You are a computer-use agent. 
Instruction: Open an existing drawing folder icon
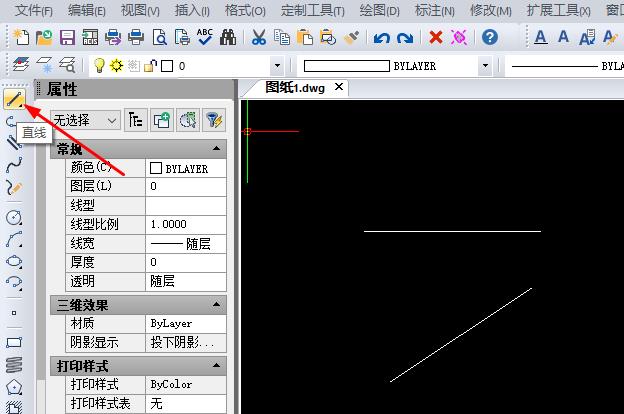pyautogui.click(x=44, y=37)
